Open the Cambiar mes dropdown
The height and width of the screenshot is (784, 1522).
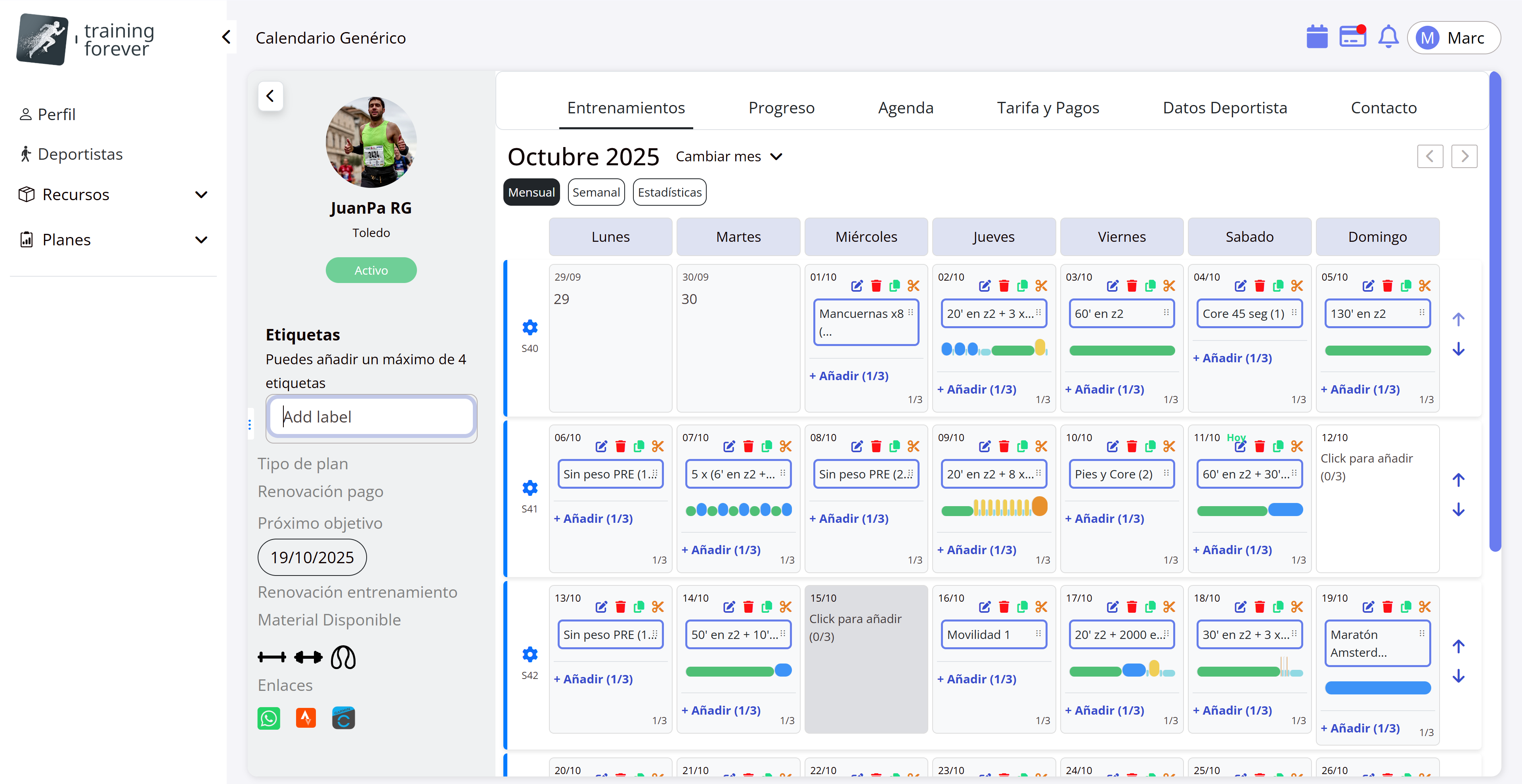729,157
